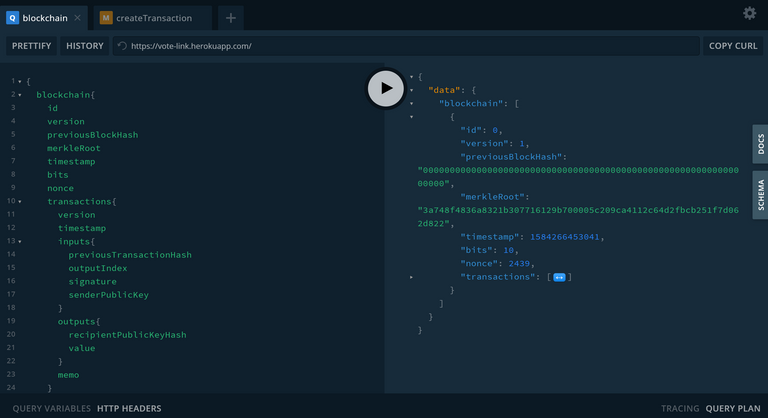Click the bits field at line 8
Image resolution: width=768 pixels, height=418 pixels.
coord(58,174)
